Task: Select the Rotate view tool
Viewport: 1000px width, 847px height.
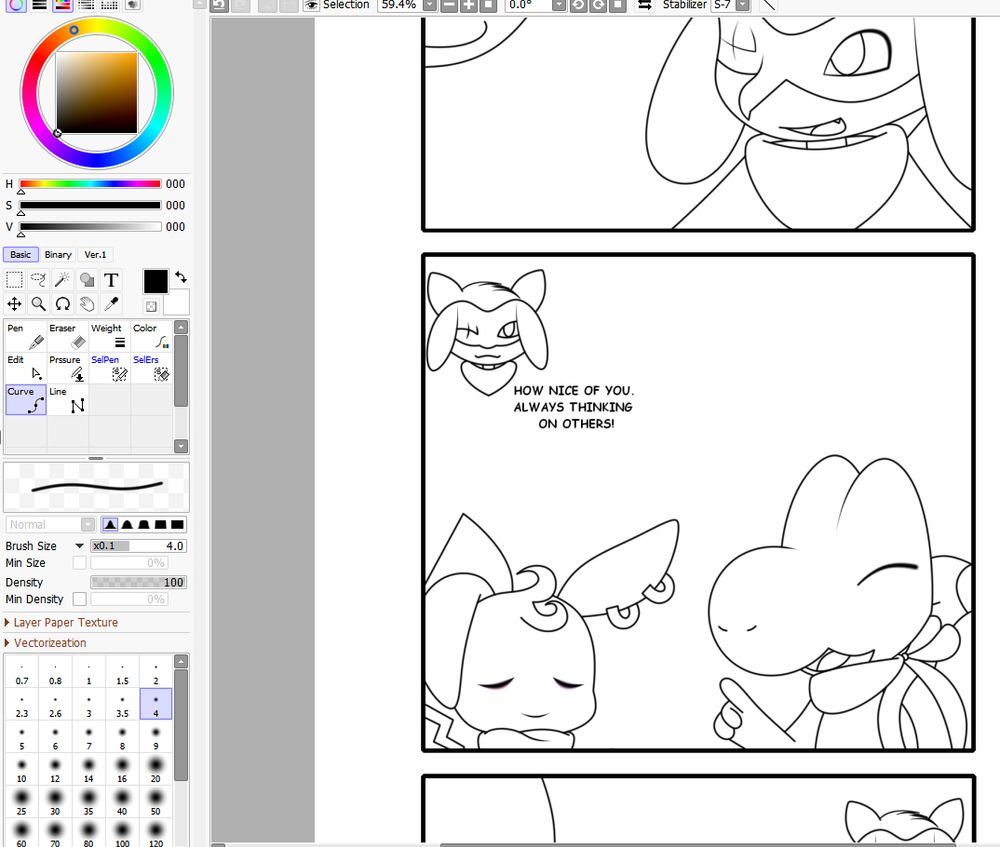Action: [x=62, y=304]
